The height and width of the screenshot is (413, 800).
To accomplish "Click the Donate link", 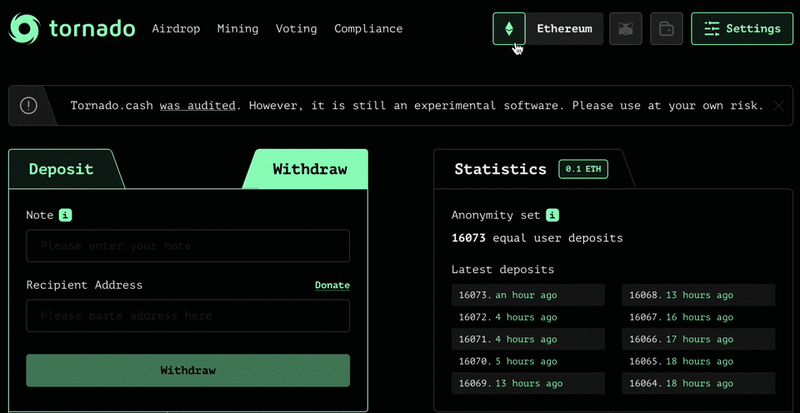I will [332, 285].
